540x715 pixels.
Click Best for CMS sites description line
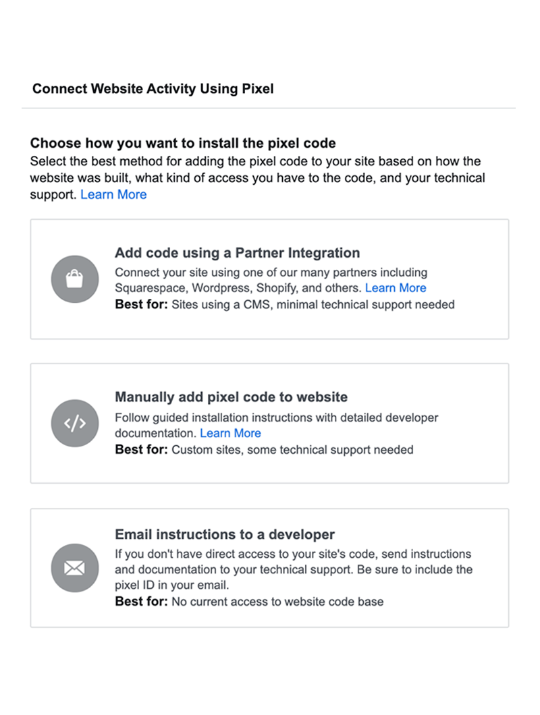click(x=285, y=304)
